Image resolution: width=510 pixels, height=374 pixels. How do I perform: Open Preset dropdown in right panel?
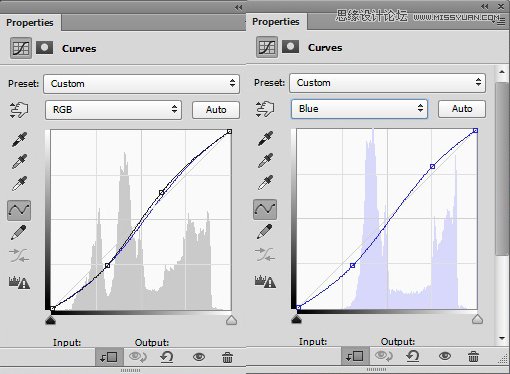pos(387,83)
